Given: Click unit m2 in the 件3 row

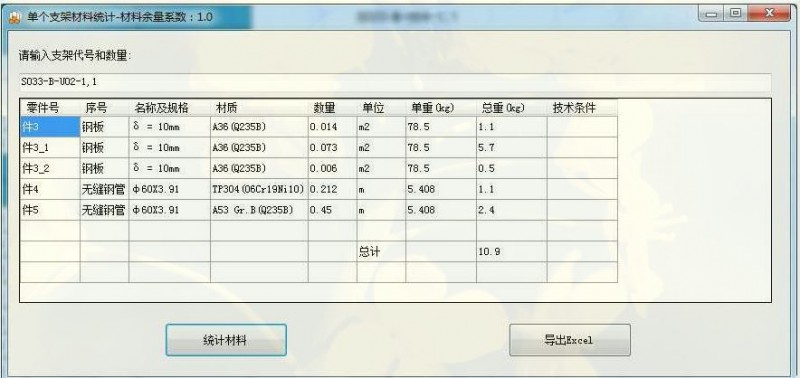Looking at the screenshot, I should click(381, 127).
